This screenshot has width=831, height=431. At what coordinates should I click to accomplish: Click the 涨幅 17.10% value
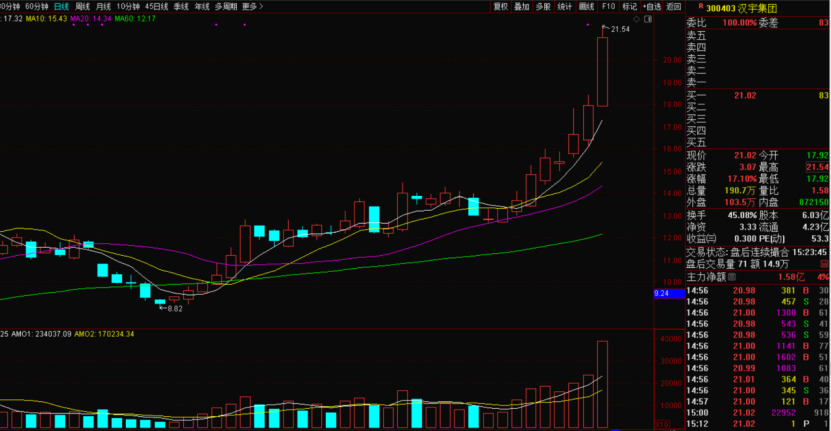[742, 179]
